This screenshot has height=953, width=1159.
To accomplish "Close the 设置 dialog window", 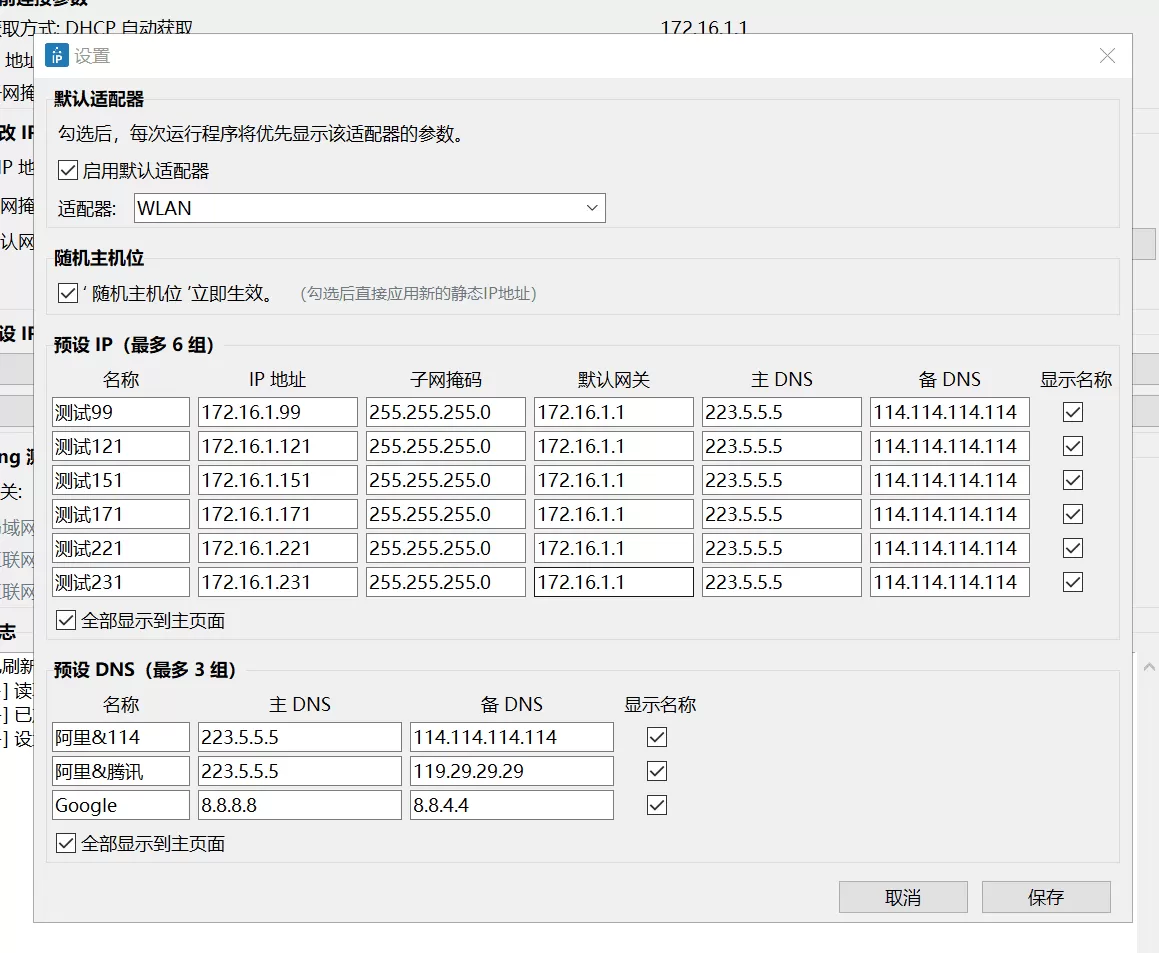I will click(1107, 55).
